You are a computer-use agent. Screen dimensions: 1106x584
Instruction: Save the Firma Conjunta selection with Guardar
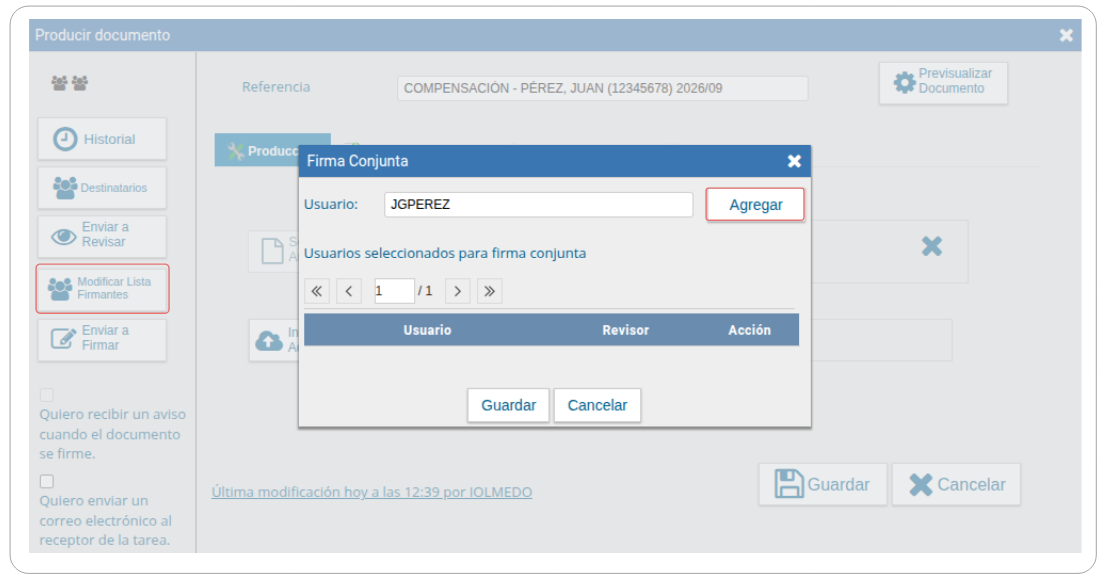509,406
